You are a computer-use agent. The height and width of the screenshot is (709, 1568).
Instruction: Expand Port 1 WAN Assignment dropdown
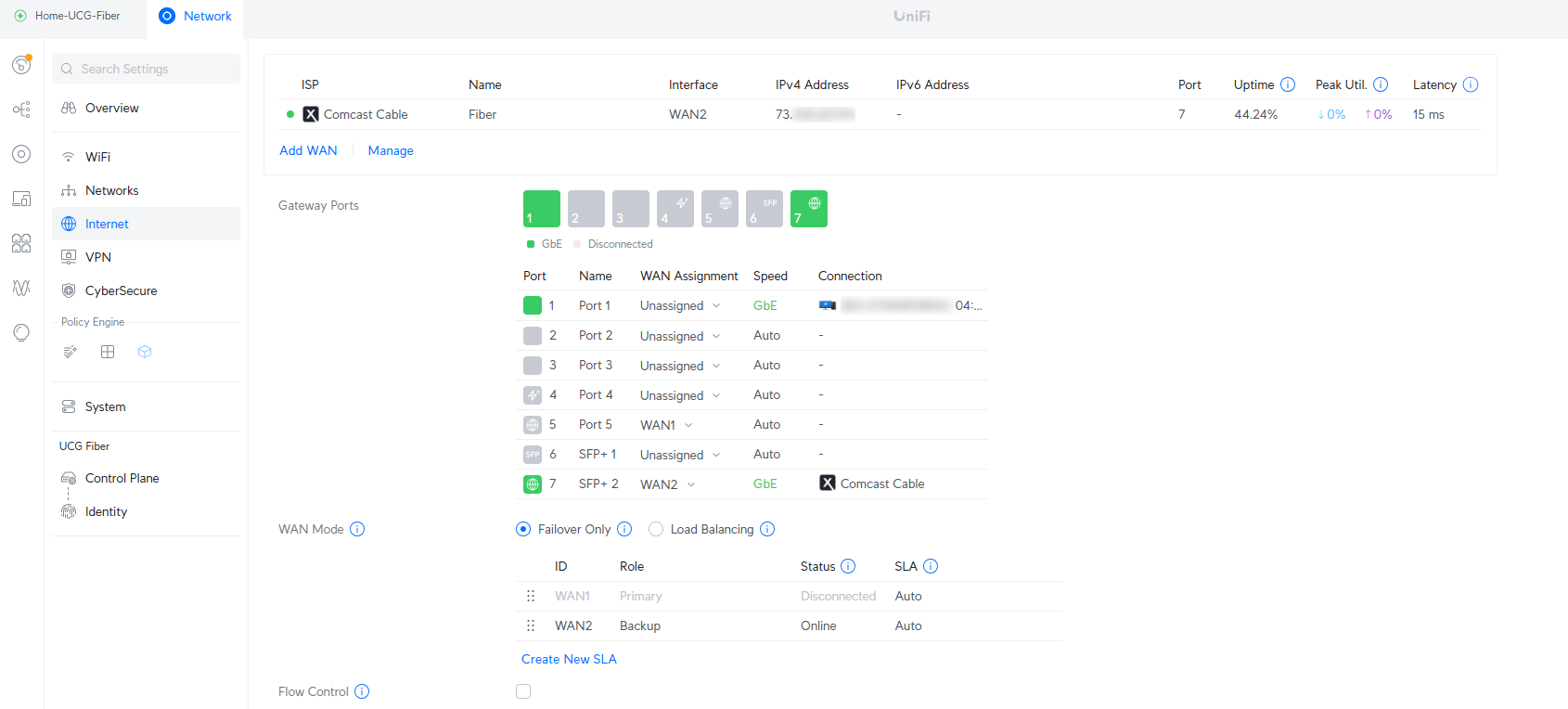(x=680, y=305)
